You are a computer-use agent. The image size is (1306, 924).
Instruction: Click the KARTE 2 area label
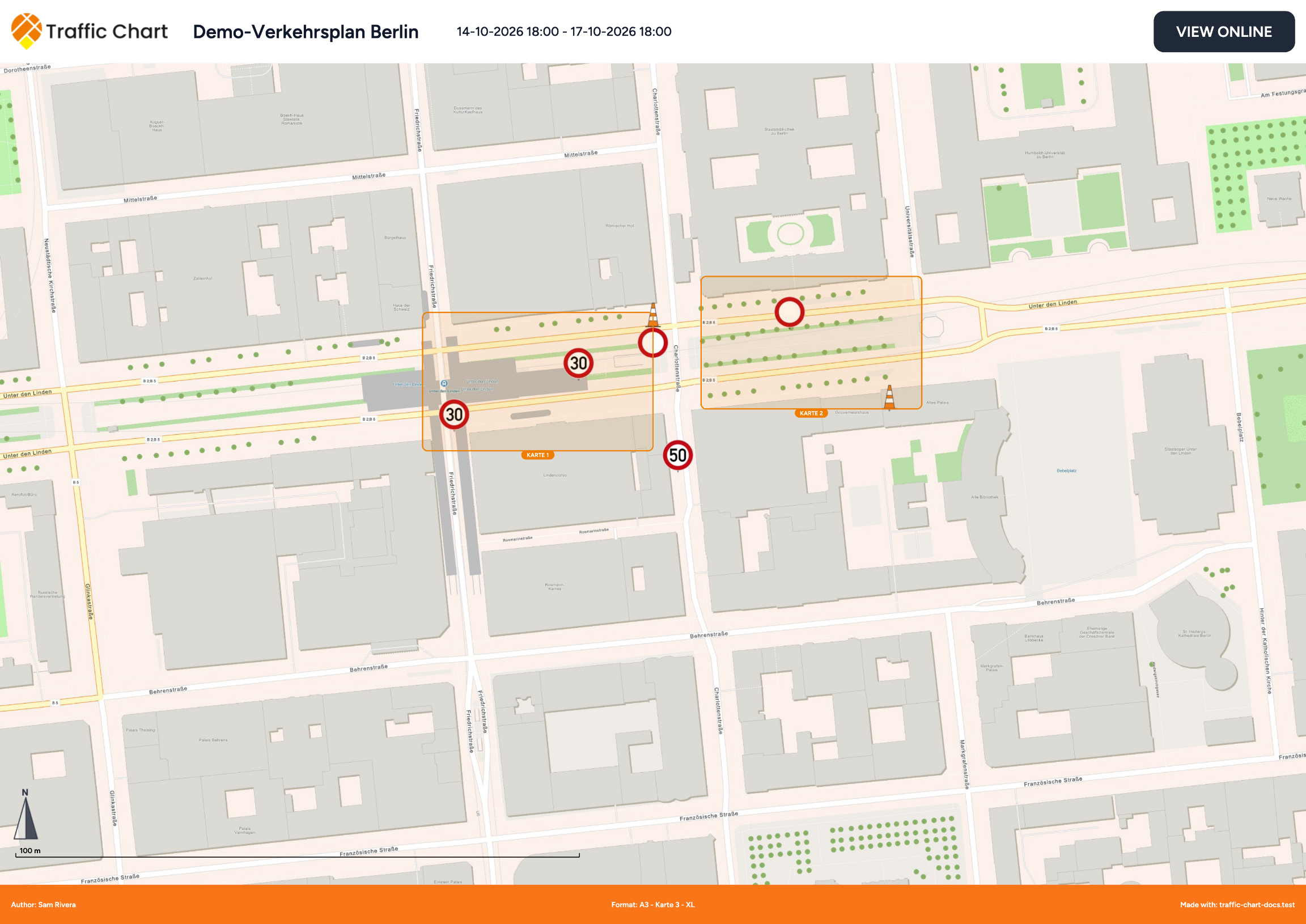(x=811, y=413)
